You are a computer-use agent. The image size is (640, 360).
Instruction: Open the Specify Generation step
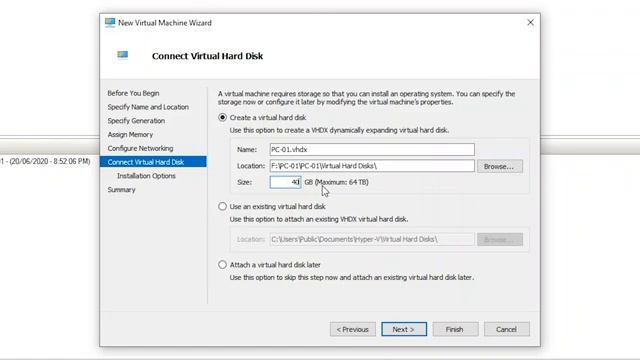pos(136,121)
